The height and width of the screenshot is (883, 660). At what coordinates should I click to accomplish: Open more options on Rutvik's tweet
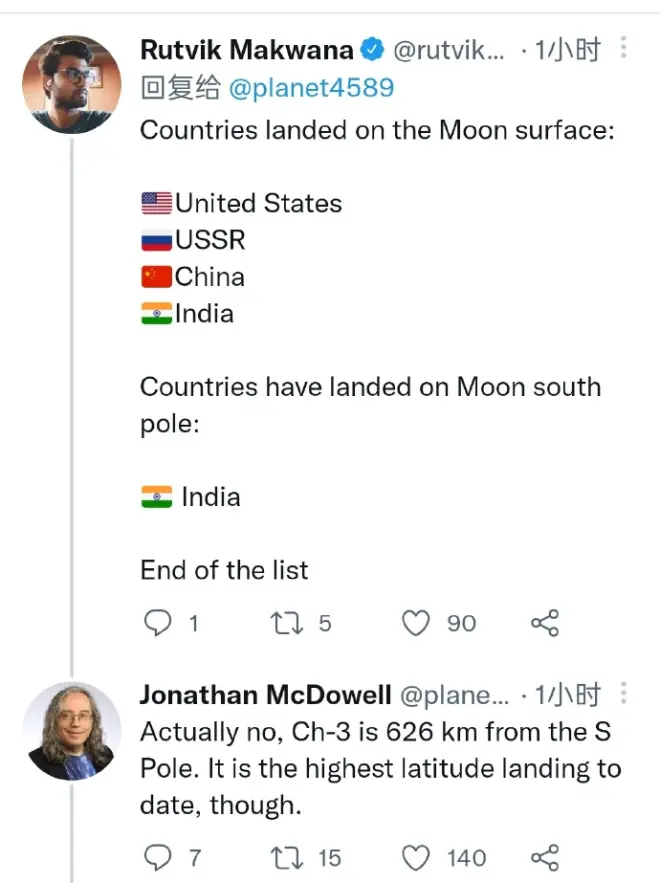tap(624, 48)
